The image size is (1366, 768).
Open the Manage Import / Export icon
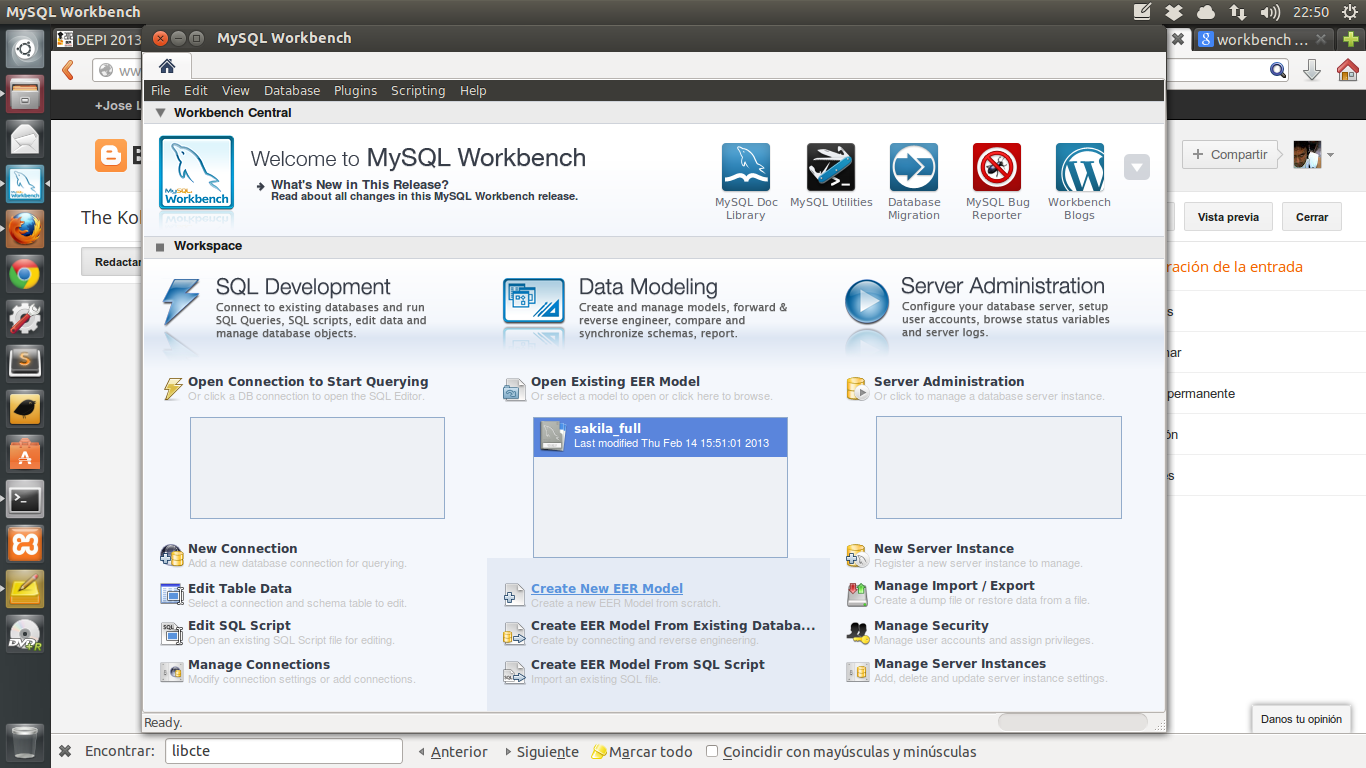point(857,592)
